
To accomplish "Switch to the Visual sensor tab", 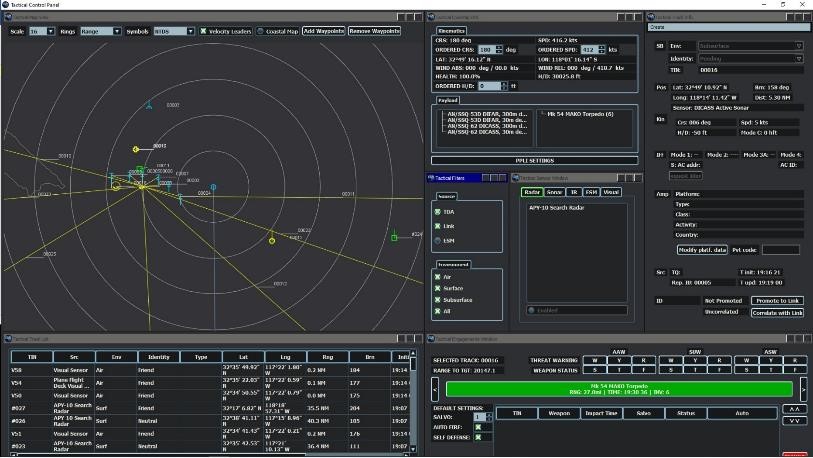I will [611, 192].
